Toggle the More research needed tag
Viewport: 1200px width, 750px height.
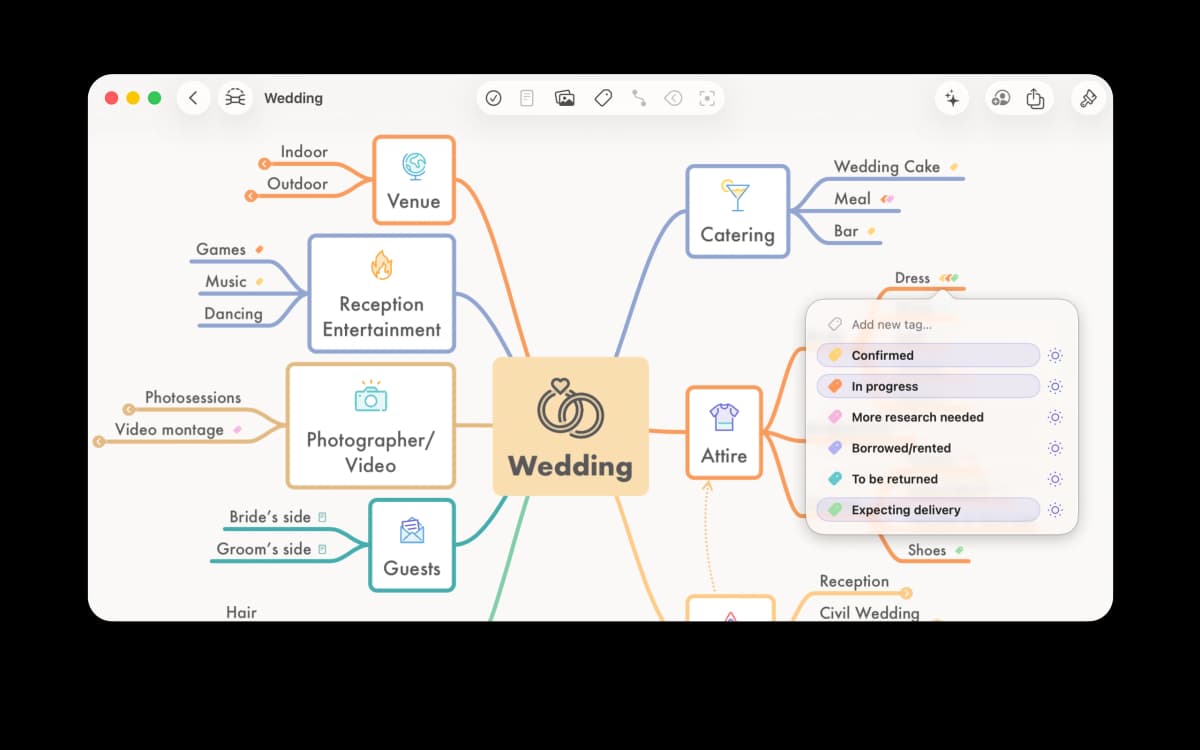point(928,417)
